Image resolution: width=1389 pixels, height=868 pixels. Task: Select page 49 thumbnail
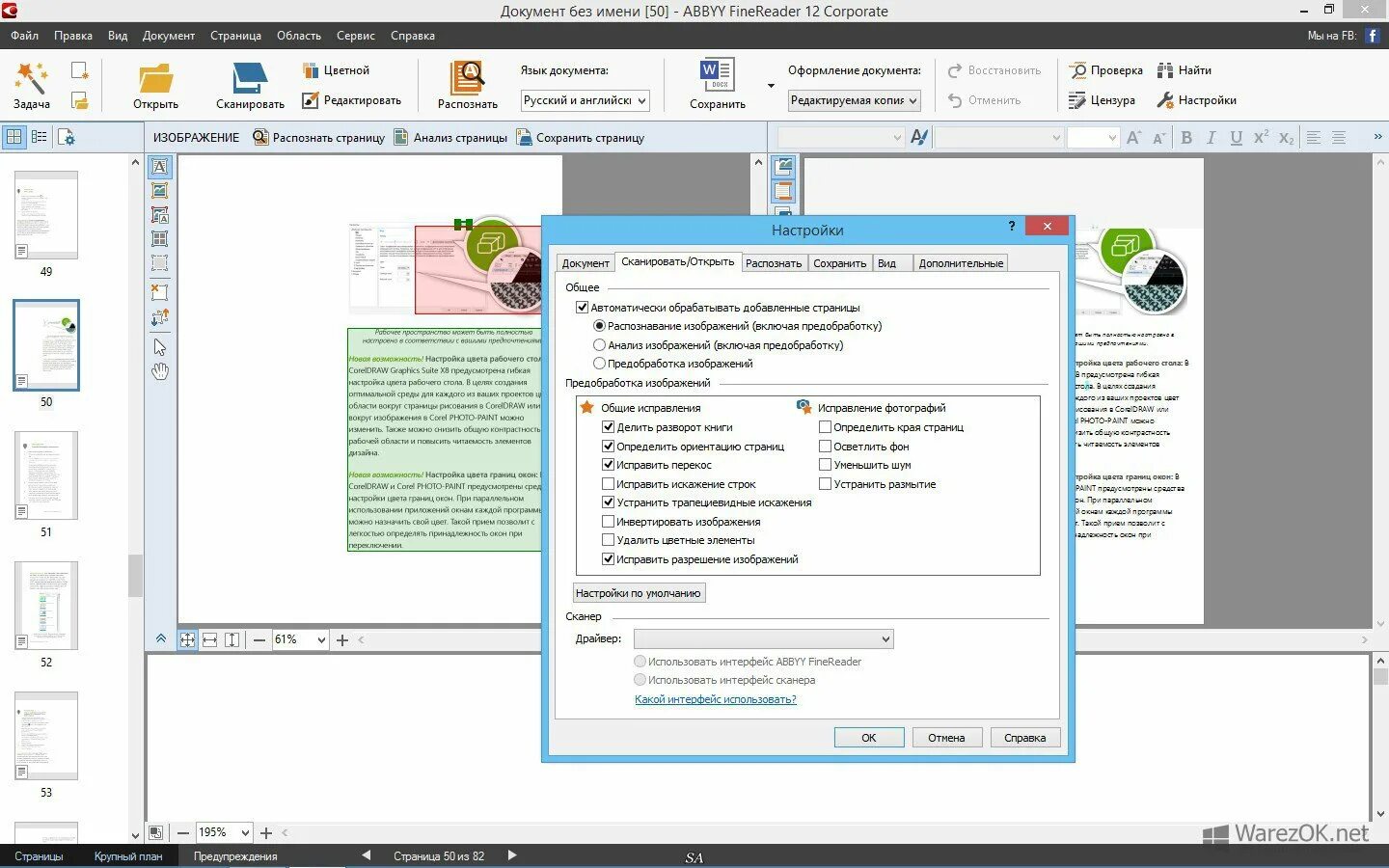point(46,215)
